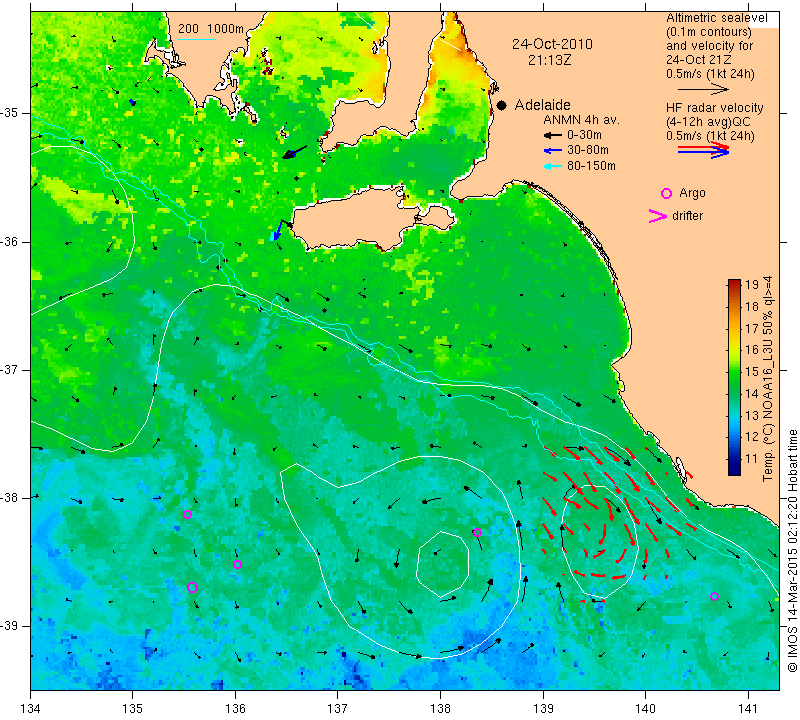Click the Altimetric sealevel legend title
This screenshot has width=800, height=720.
coord(717,18)
